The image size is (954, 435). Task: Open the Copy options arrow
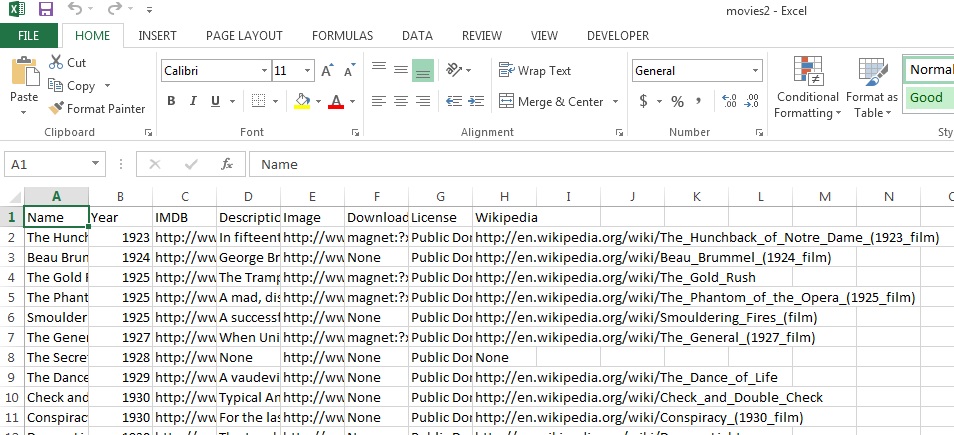(108, 86)
